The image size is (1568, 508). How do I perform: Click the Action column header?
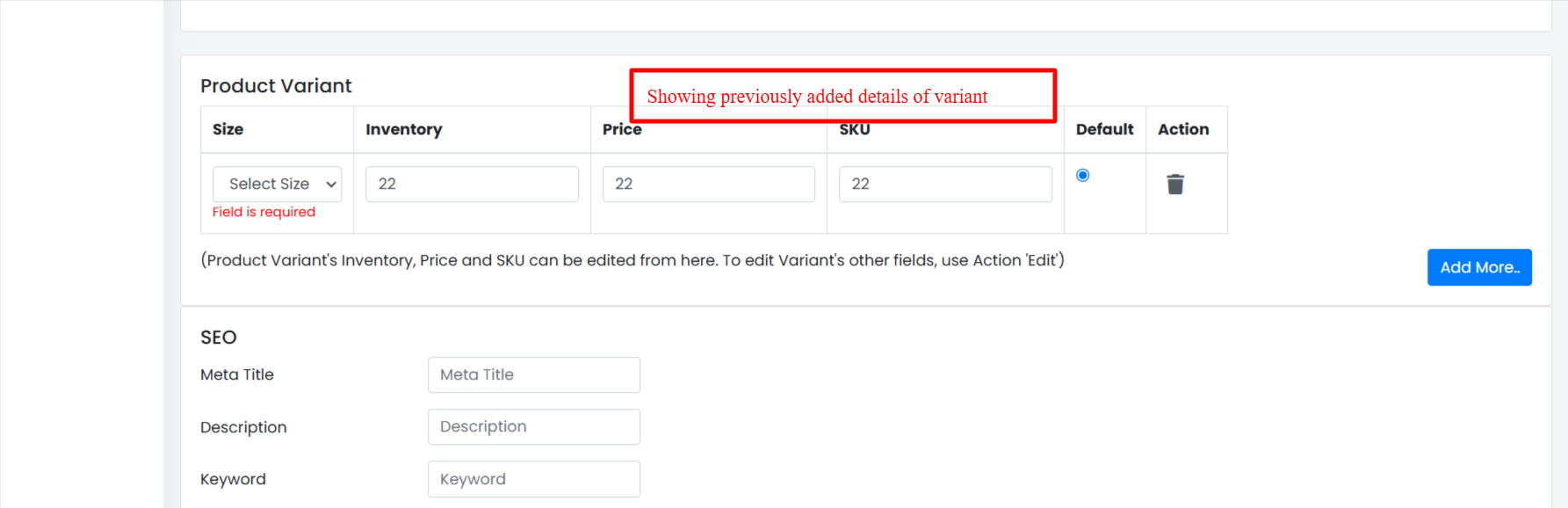tap(1183, 129)
